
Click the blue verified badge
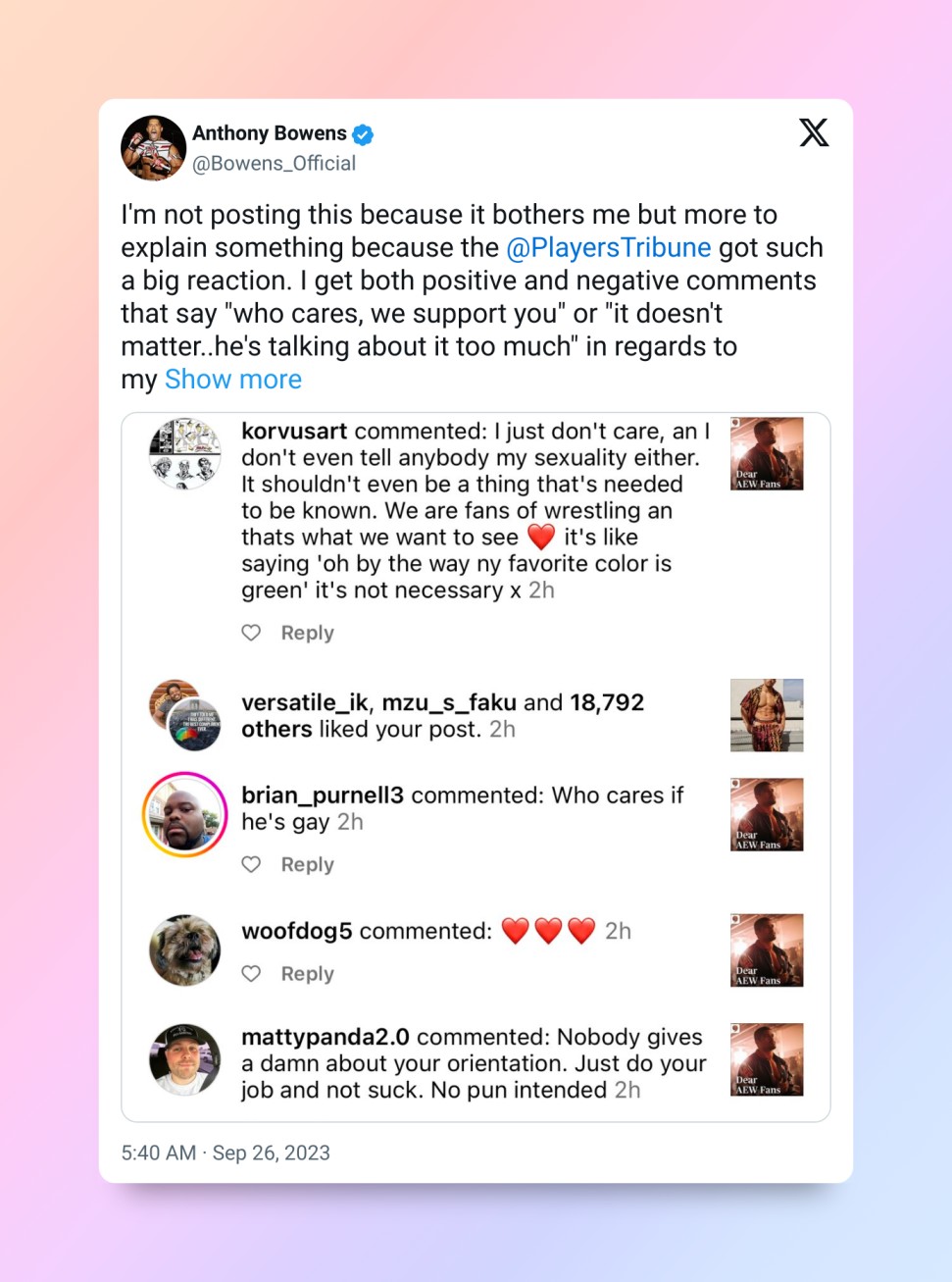point(363,134)
